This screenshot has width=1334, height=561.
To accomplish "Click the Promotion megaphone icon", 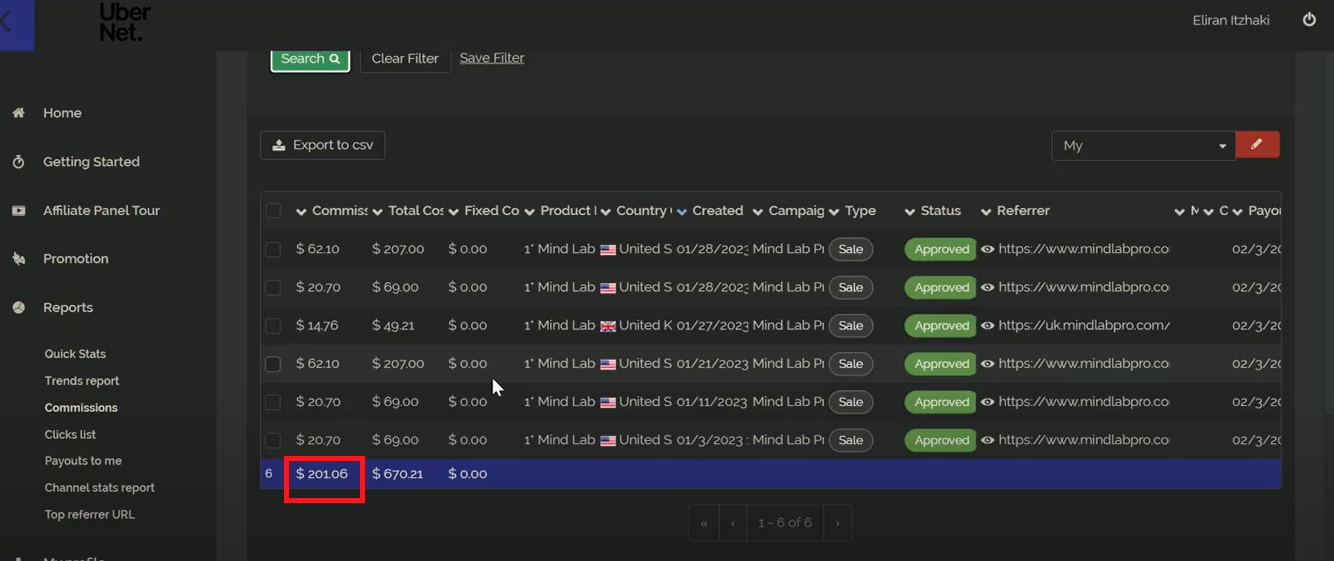I will pyautogui.click(x=18, y=259).
